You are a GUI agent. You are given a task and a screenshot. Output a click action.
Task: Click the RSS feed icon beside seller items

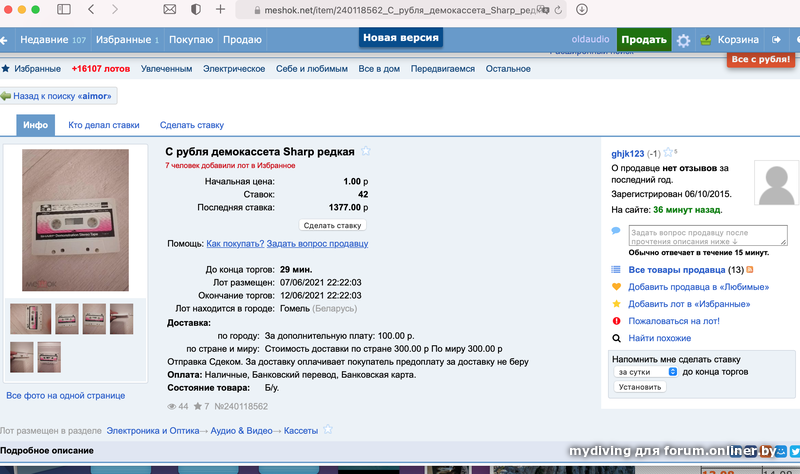coord(750,270)
